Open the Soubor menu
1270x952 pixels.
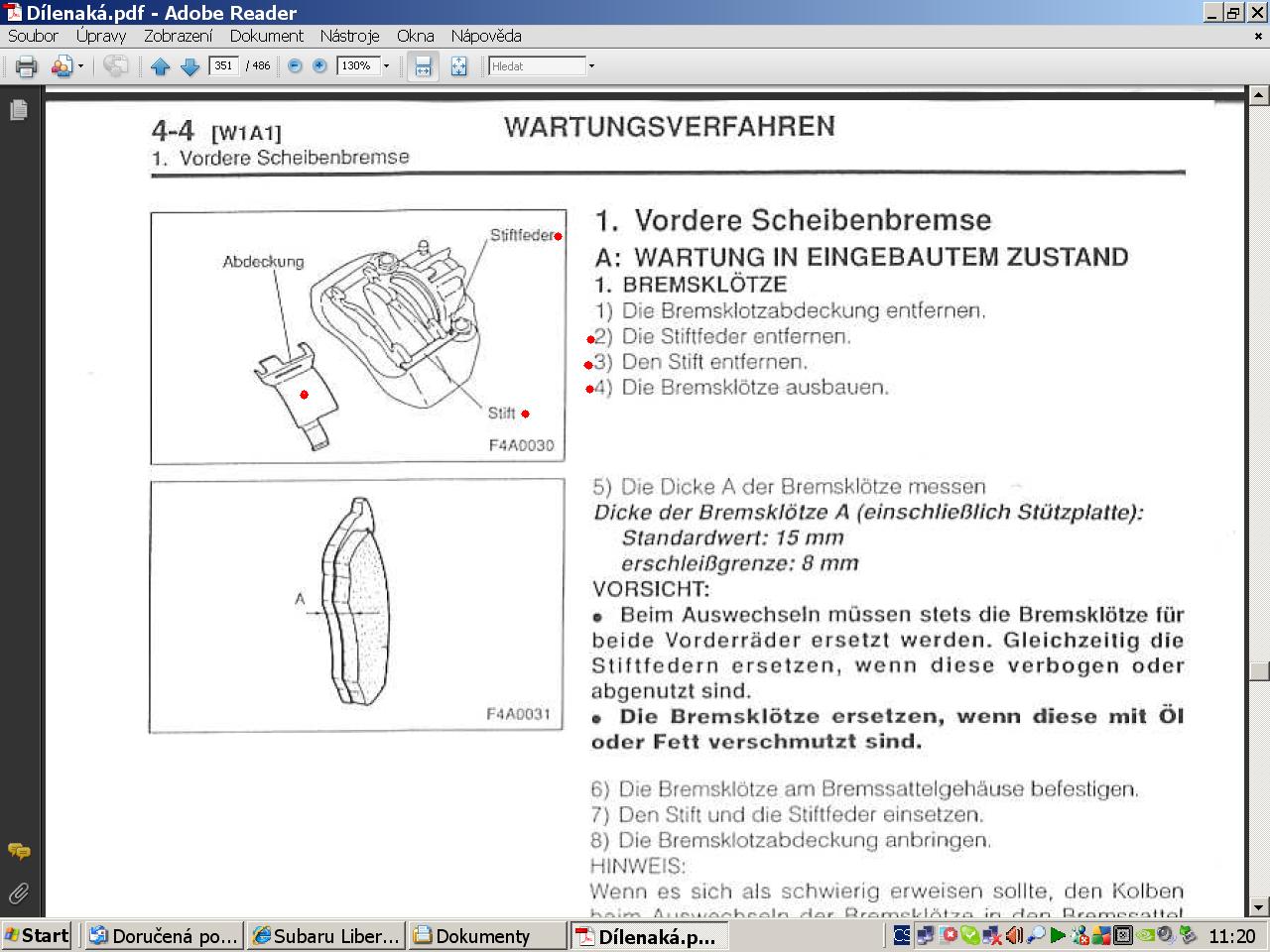pos(33,36)
